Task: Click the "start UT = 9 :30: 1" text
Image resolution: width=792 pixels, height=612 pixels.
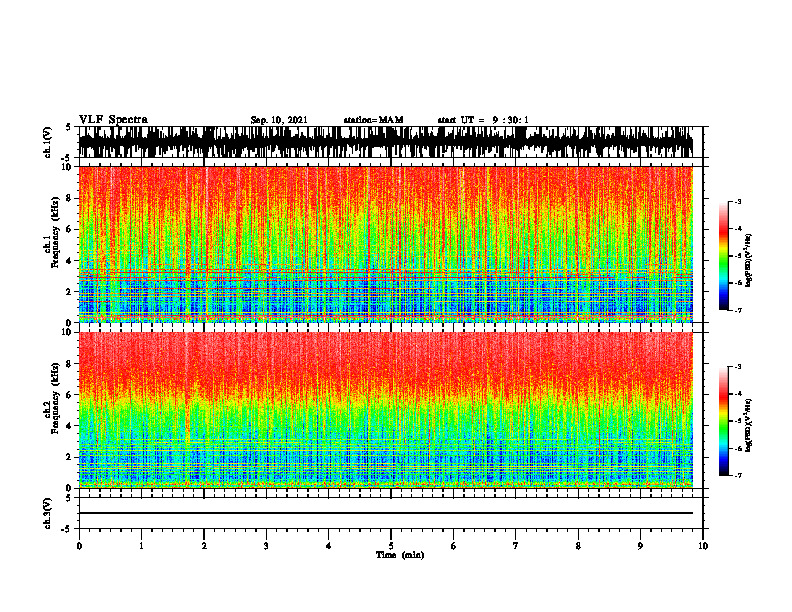Action: 483,120
